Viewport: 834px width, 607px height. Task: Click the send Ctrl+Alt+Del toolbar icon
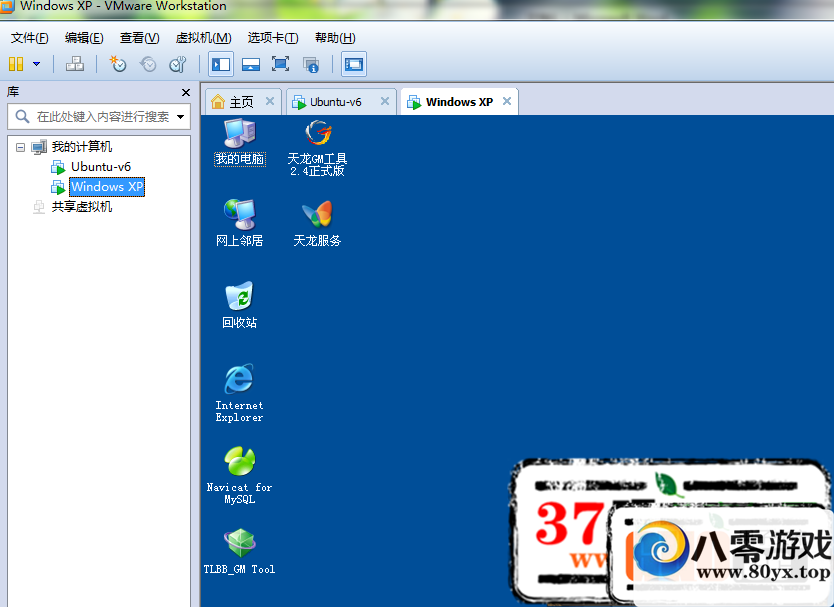[x=75, y=64]
